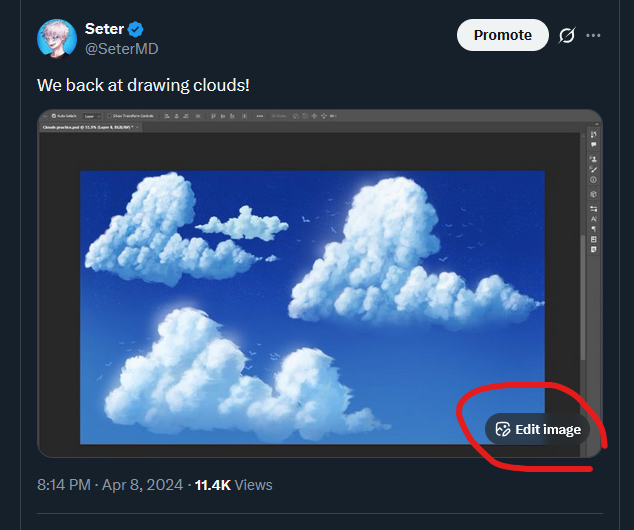The width and height of the screenshot is (634, 530).
Task: Toggle the Auto-Select checkbox in Photoshop options bar
Action: click(x=53, y=116)
